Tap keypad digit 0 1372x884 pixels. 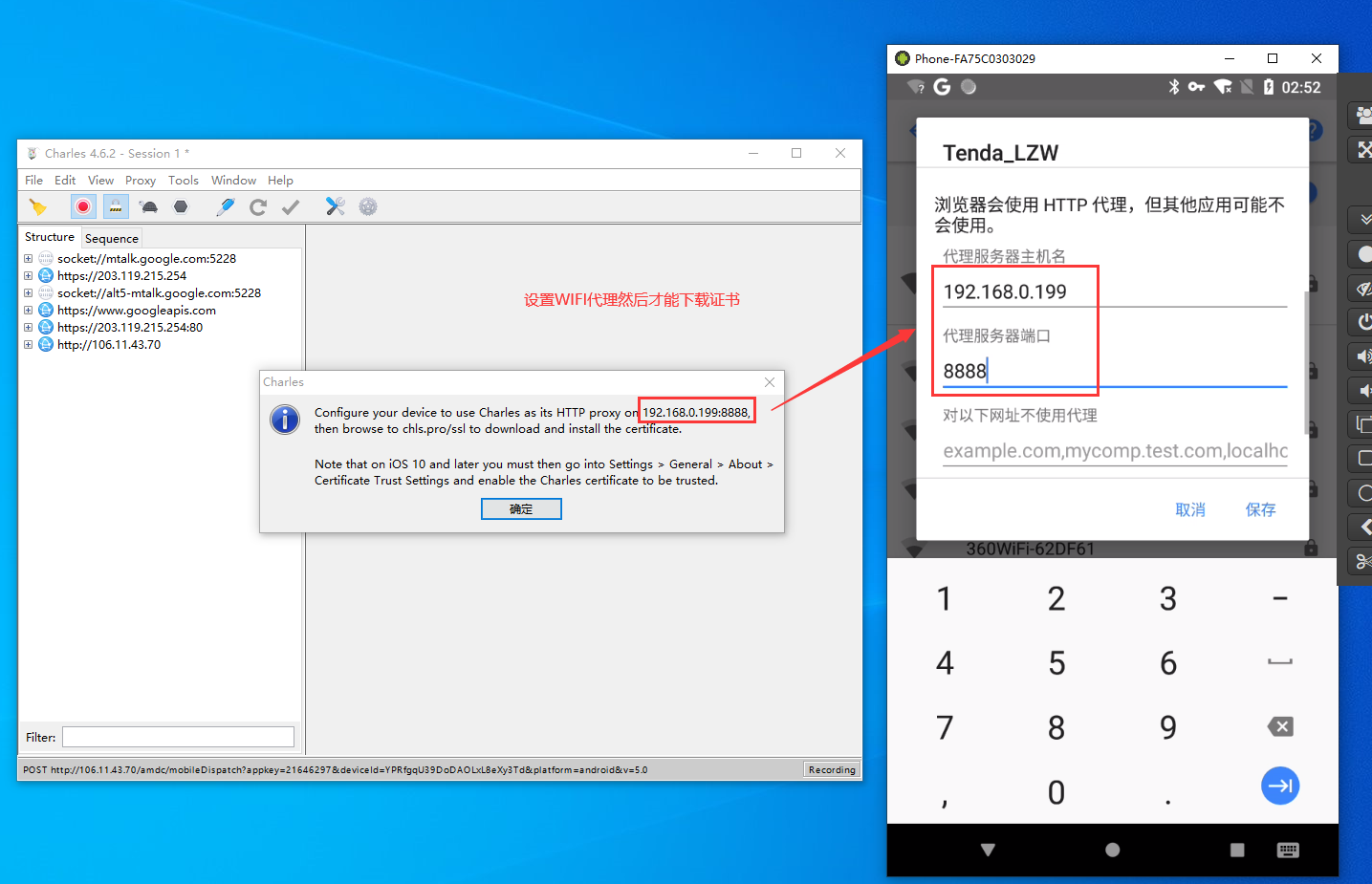tap(1056, 792)
